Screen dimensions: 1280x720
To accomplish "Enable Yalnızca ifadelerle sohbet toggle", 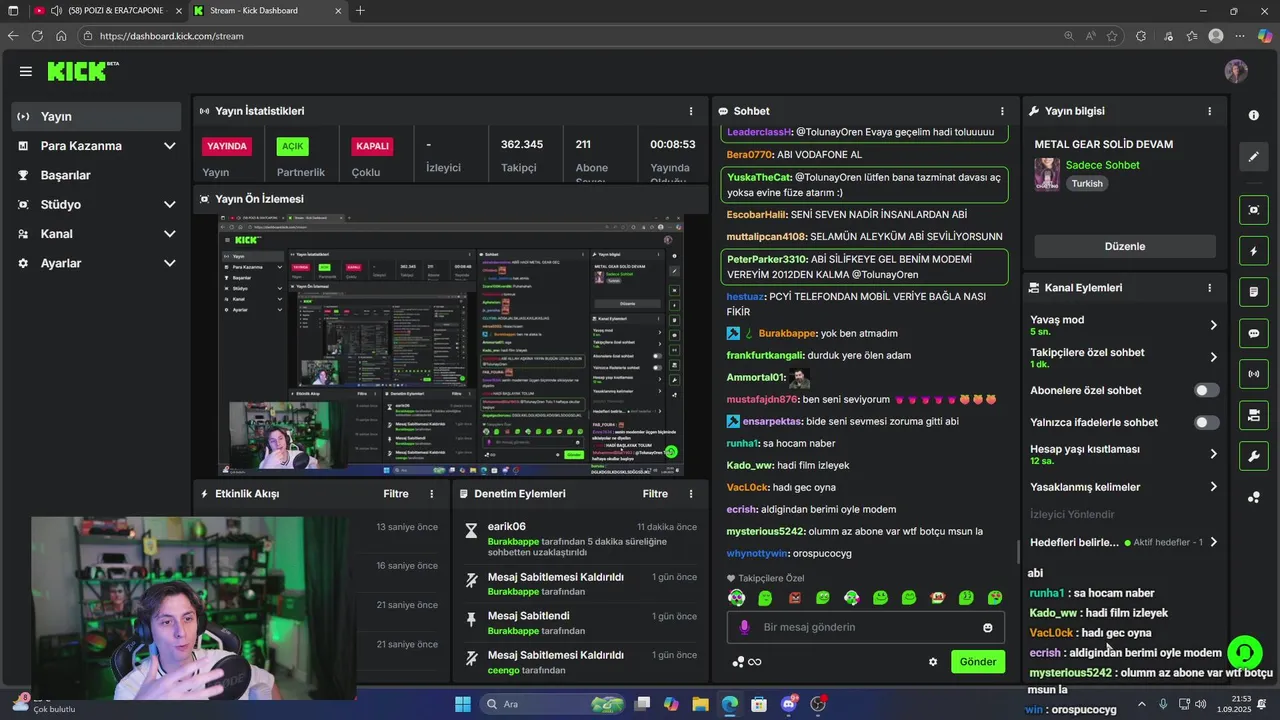I will [x=1207, y=422].
